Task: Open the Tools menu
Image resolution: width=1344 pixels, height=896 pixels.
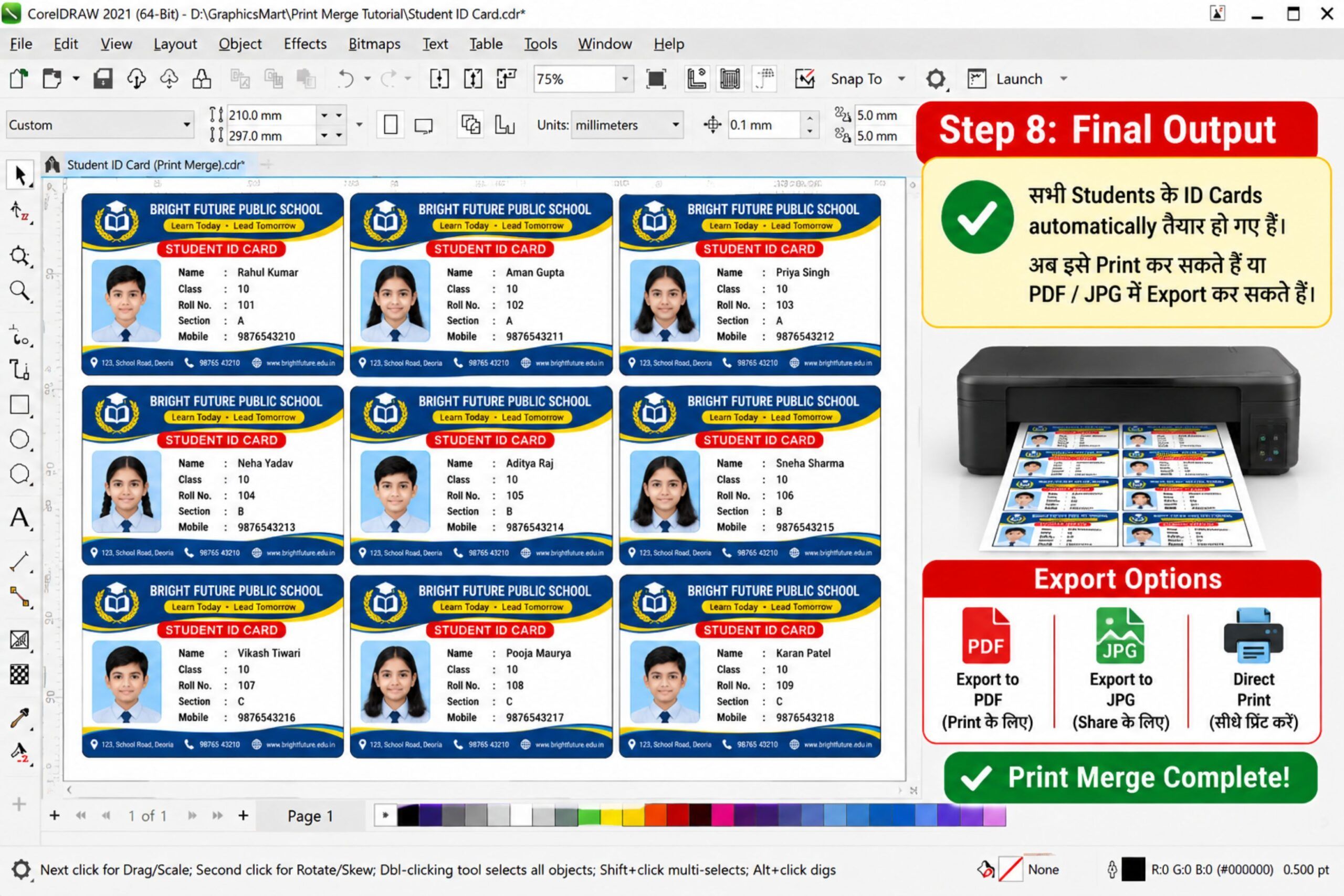Action: click(541, 44)
